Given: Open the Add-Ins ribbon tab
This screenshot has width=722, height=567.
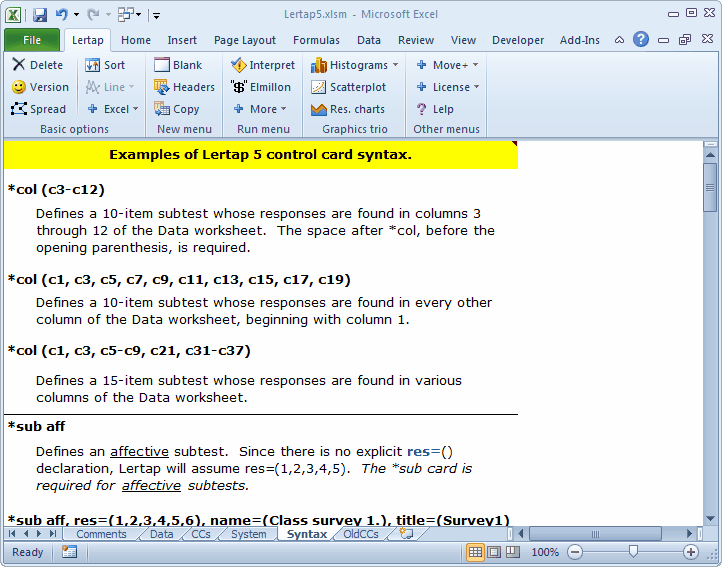Looking at the screenshot, I should pyautogui.click(x=579, y=40).
